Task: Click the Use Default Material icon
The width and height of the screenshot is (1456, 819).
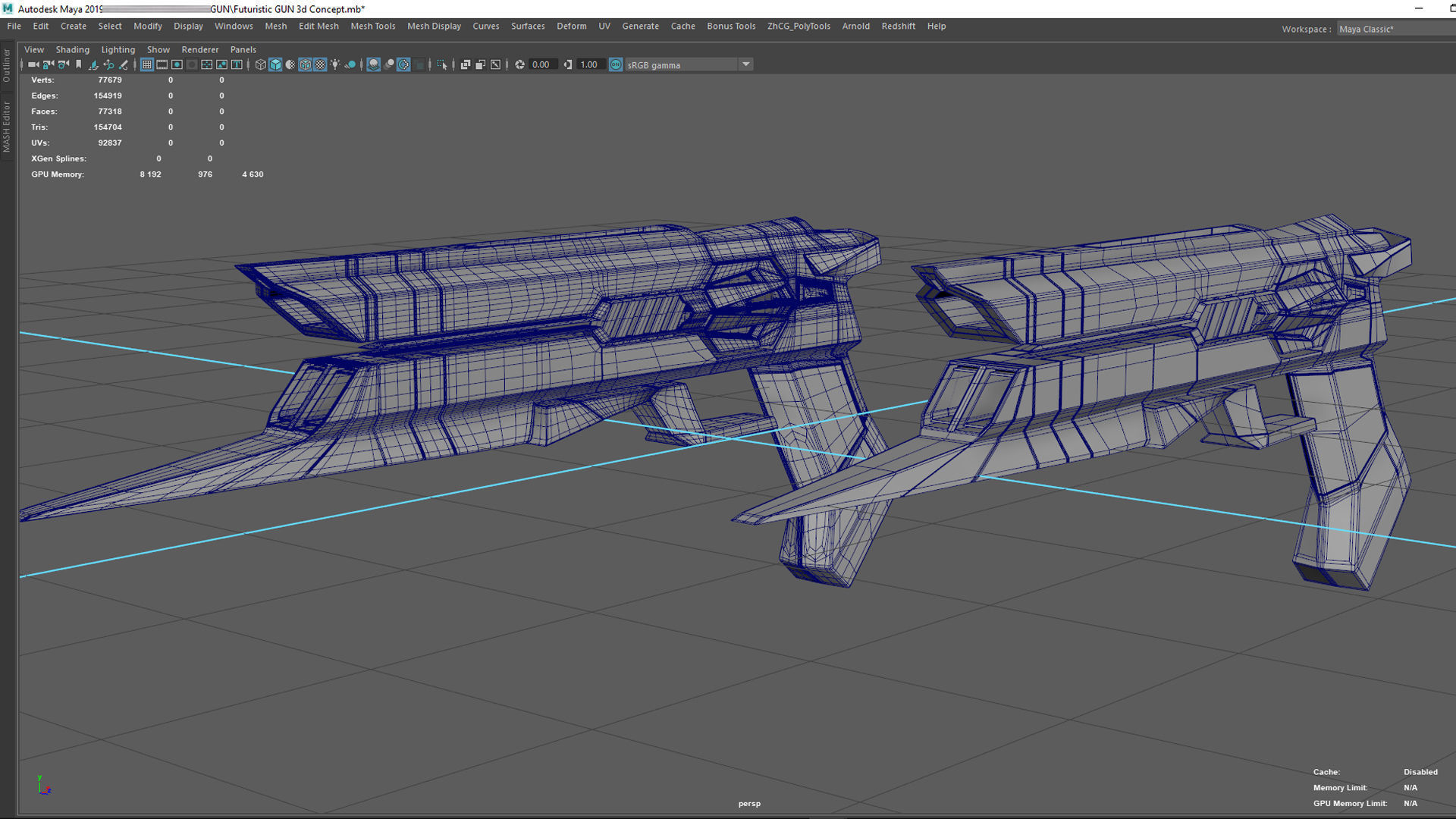Action: (x=290, y=64)
